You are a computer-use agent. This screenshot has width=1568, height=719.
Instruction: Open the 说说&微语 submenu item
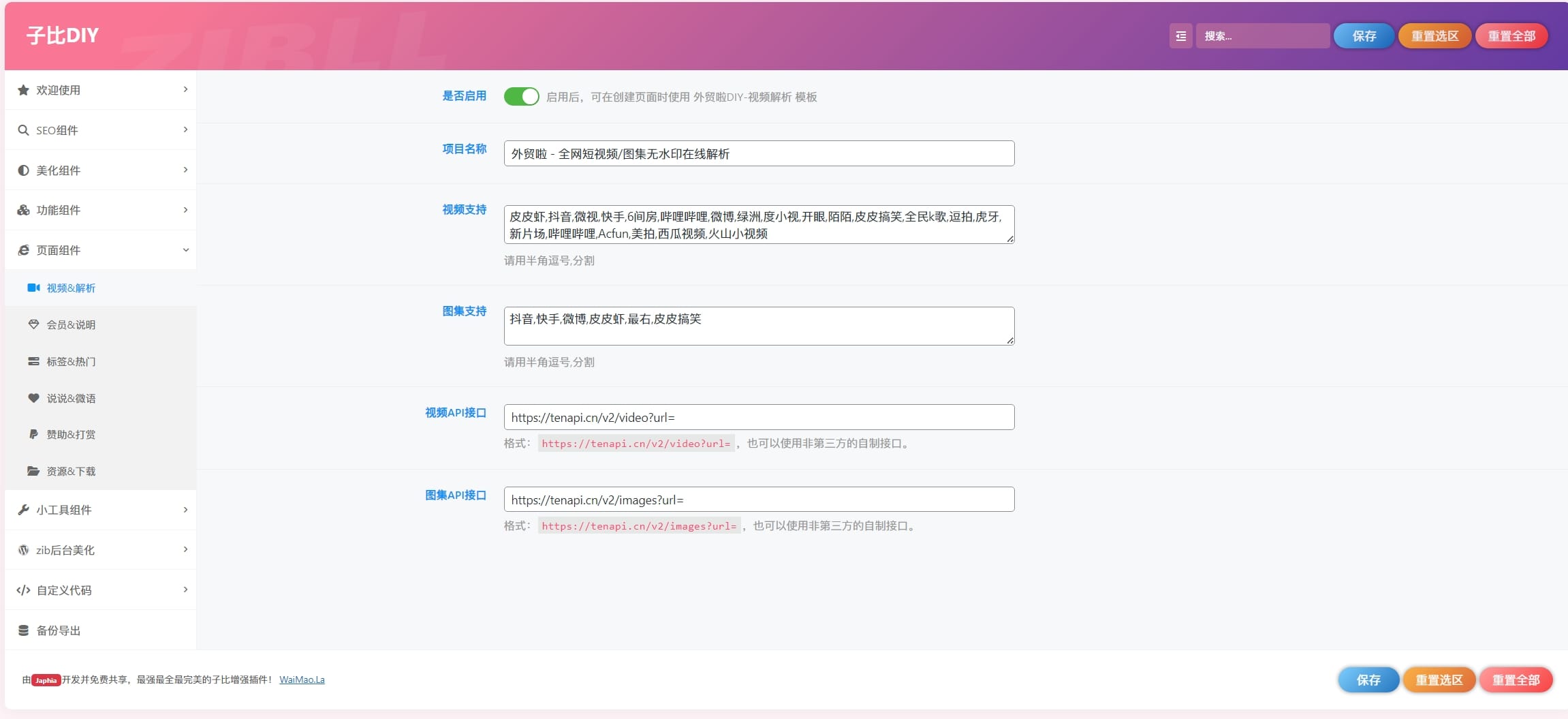point(101,398)
